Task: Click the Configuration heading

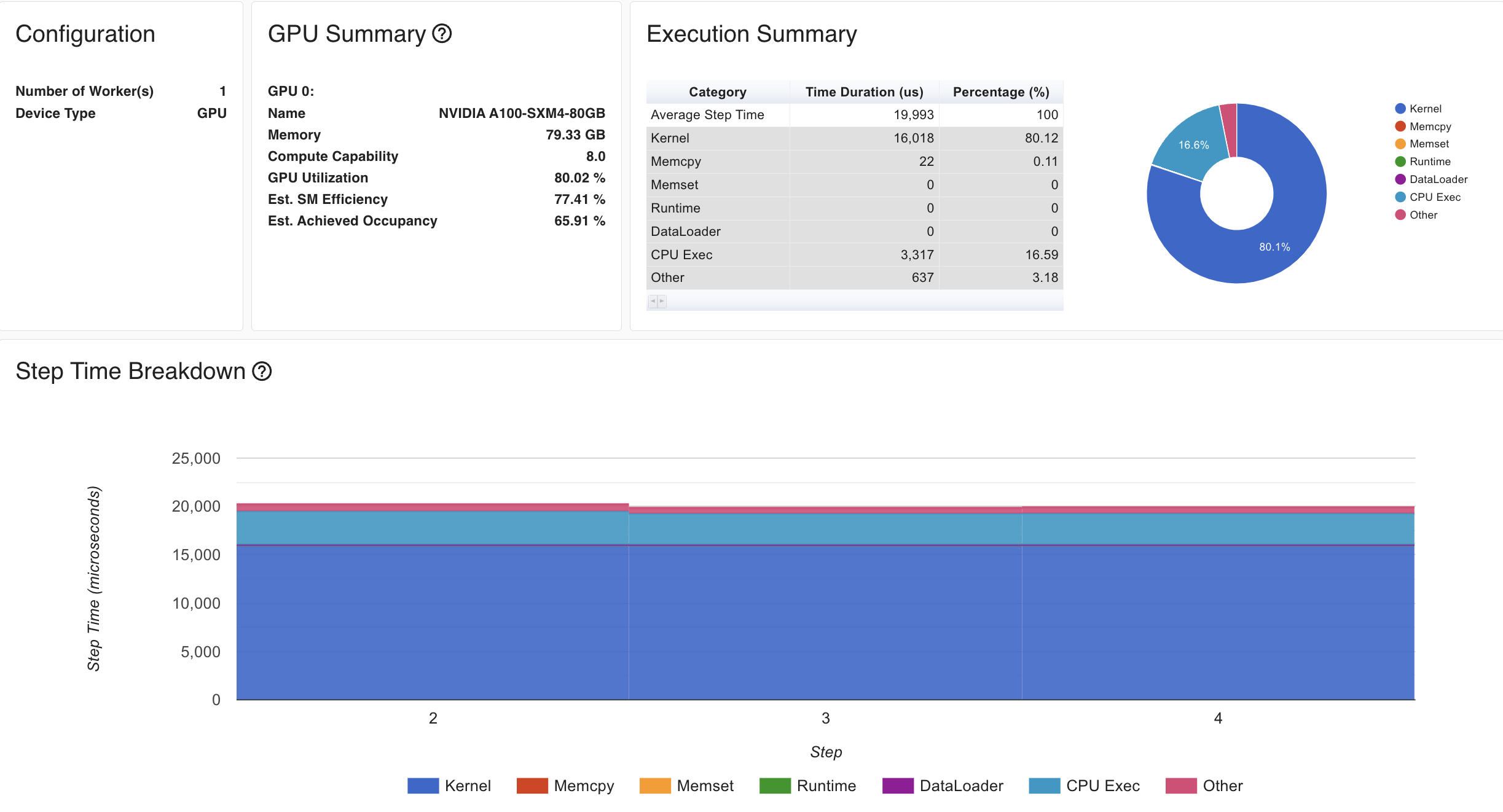Action: point(85,34)
